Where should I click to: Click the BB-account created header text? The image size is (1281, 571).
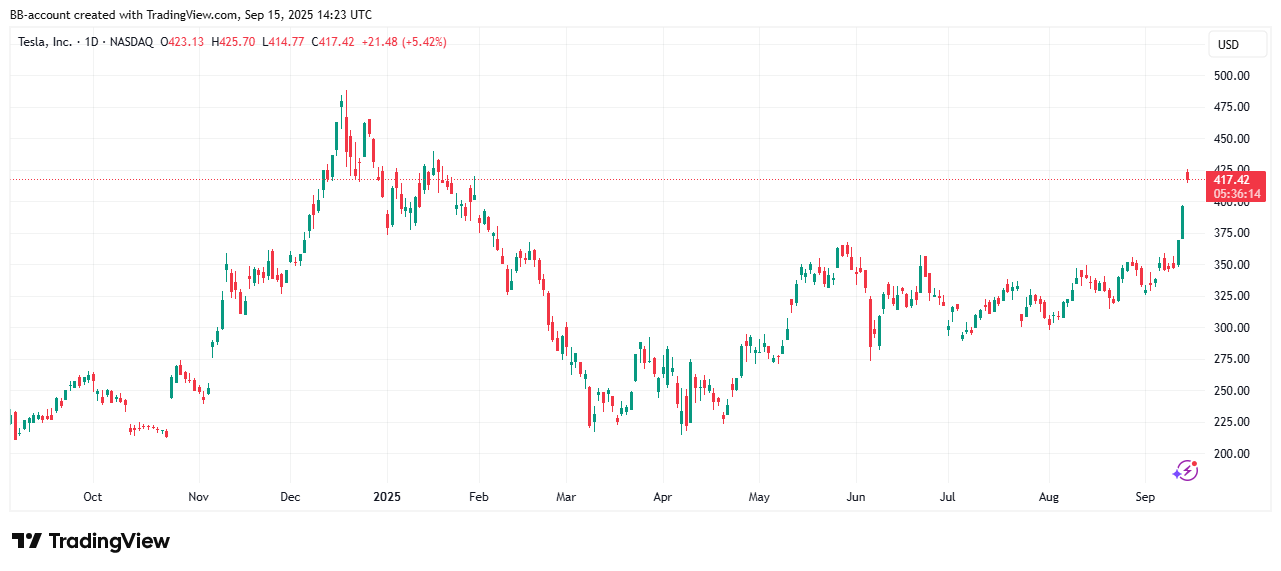point(190,15)
